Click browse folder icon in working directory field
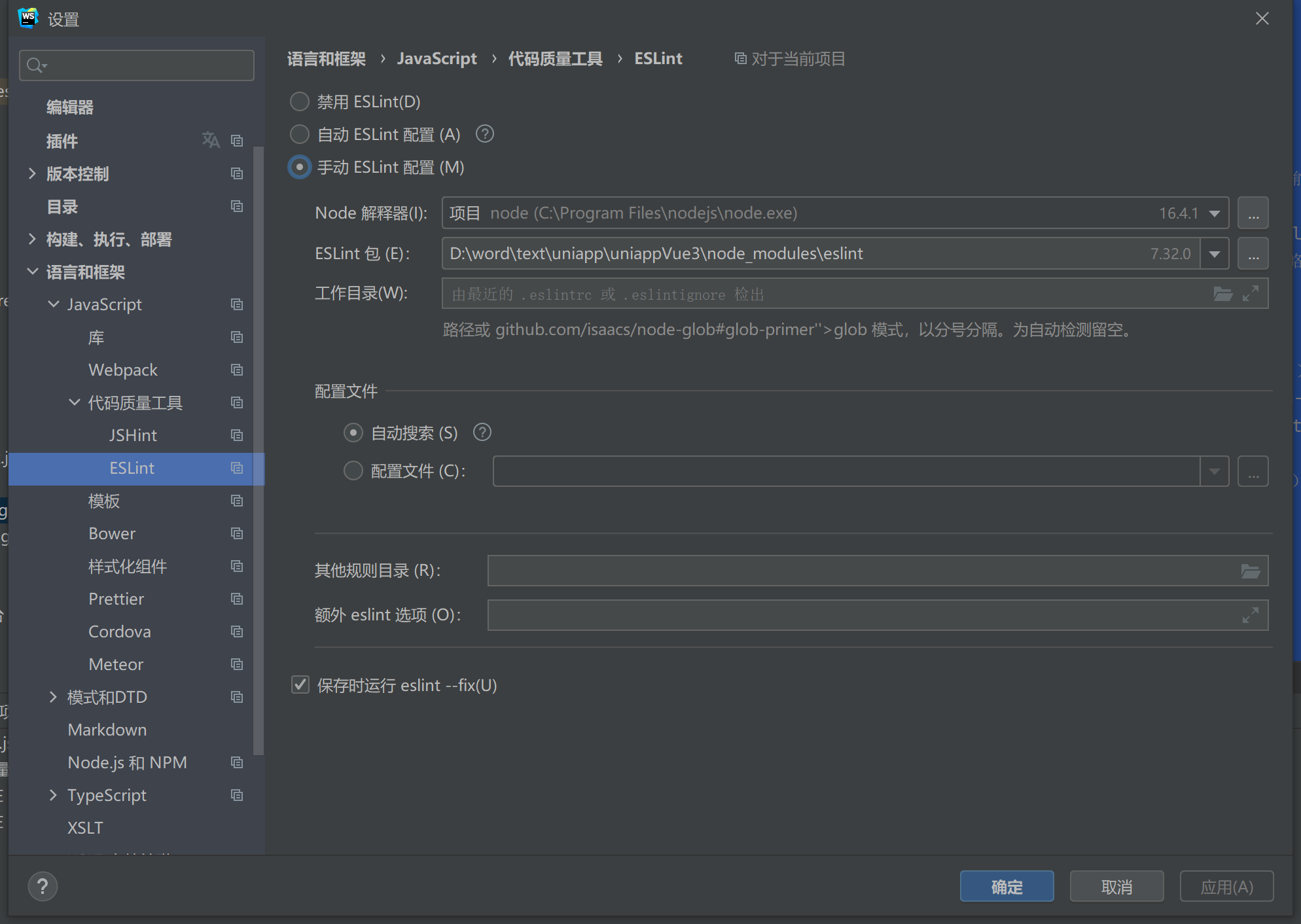The image size is (1301, 924). pyautogui.click(x=1222, y=294)
